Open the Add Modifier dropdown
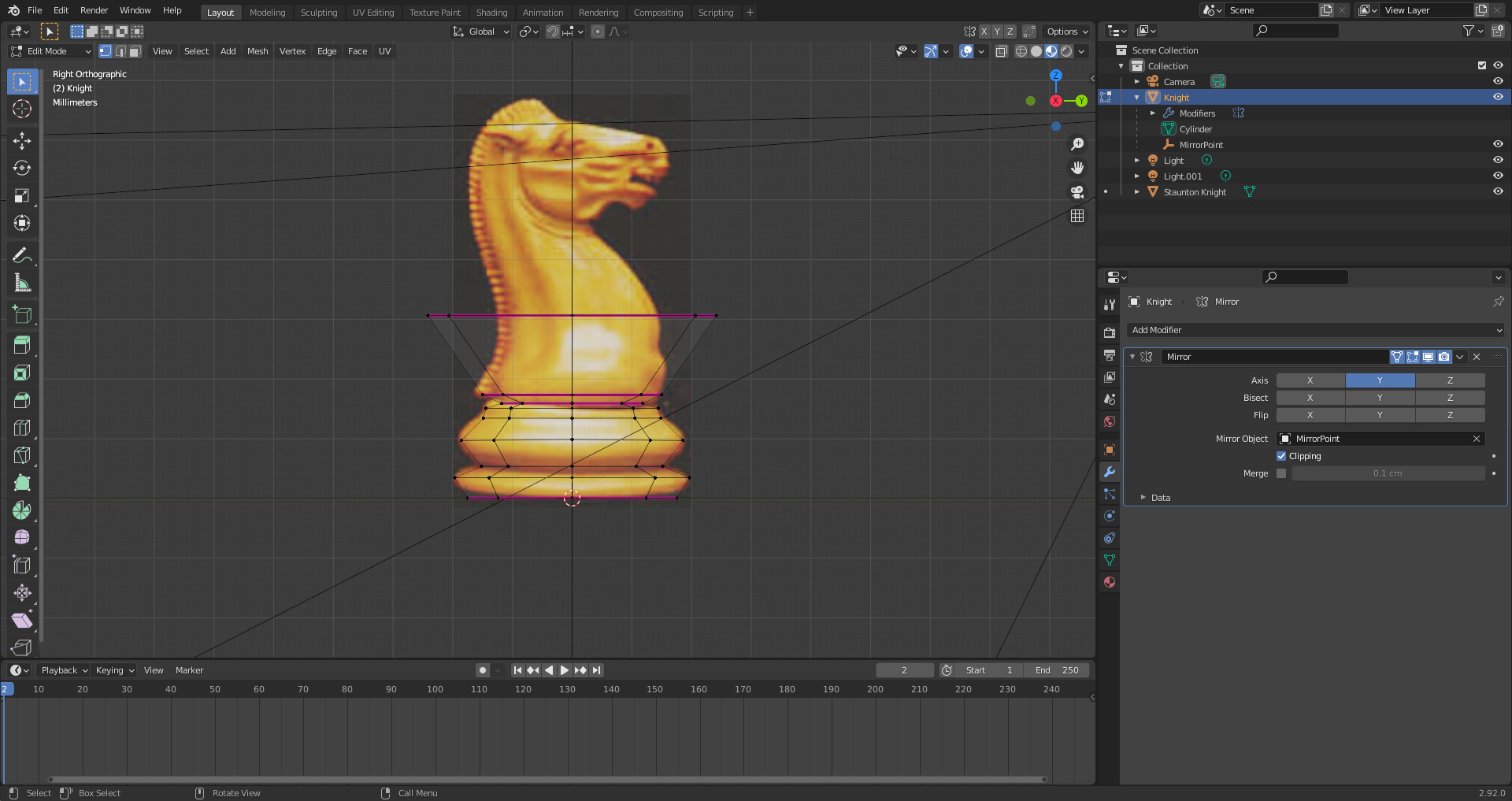The height and width of the screenshot is (801, 1512). pyautogui.click(x=1316, y=330)
